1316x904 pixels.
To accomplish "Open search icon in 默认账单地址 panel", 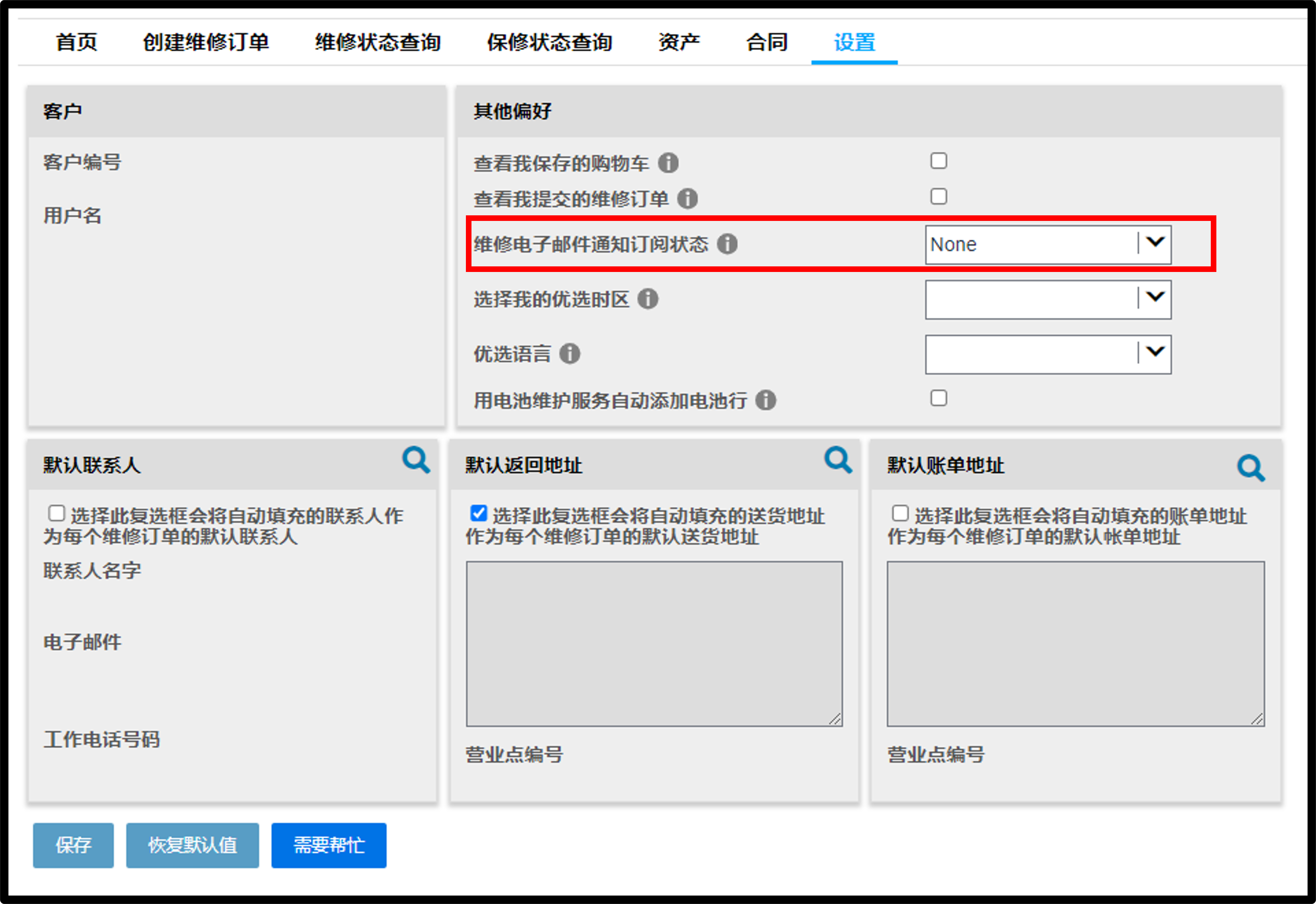I will (x=1251, y=468).
